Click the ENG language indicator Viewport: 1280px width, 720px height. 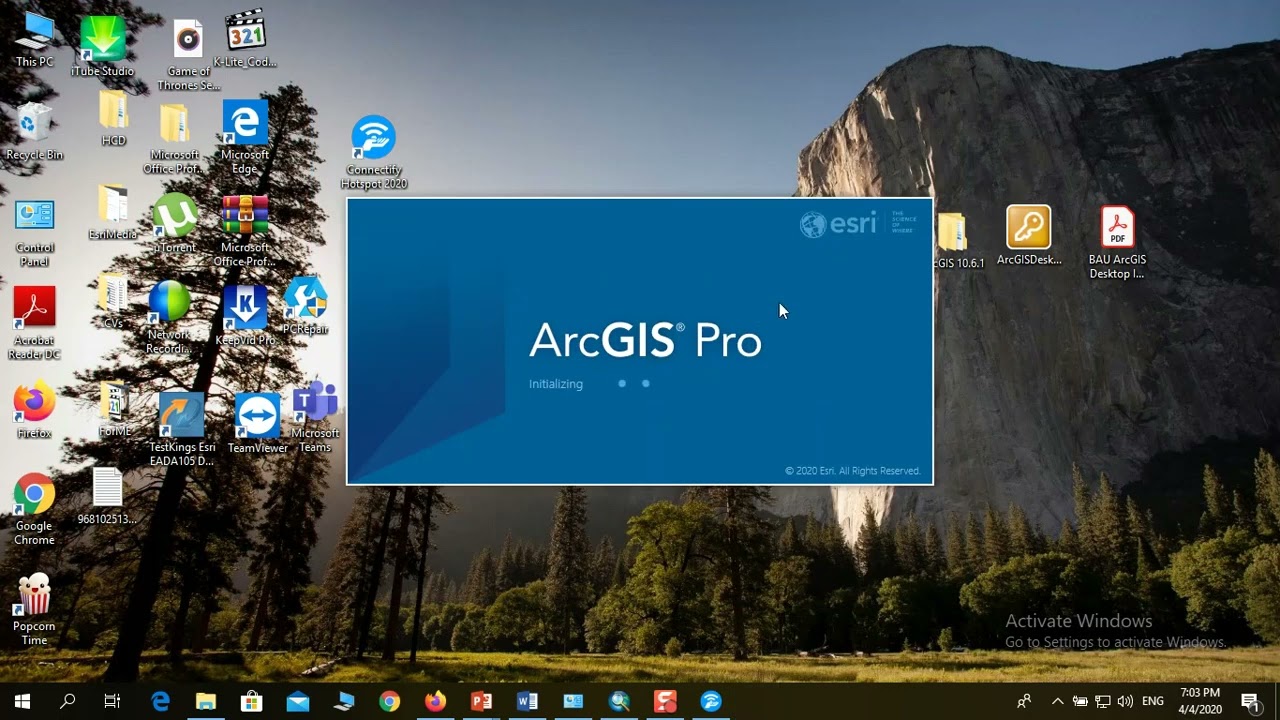click(1153, 701)
